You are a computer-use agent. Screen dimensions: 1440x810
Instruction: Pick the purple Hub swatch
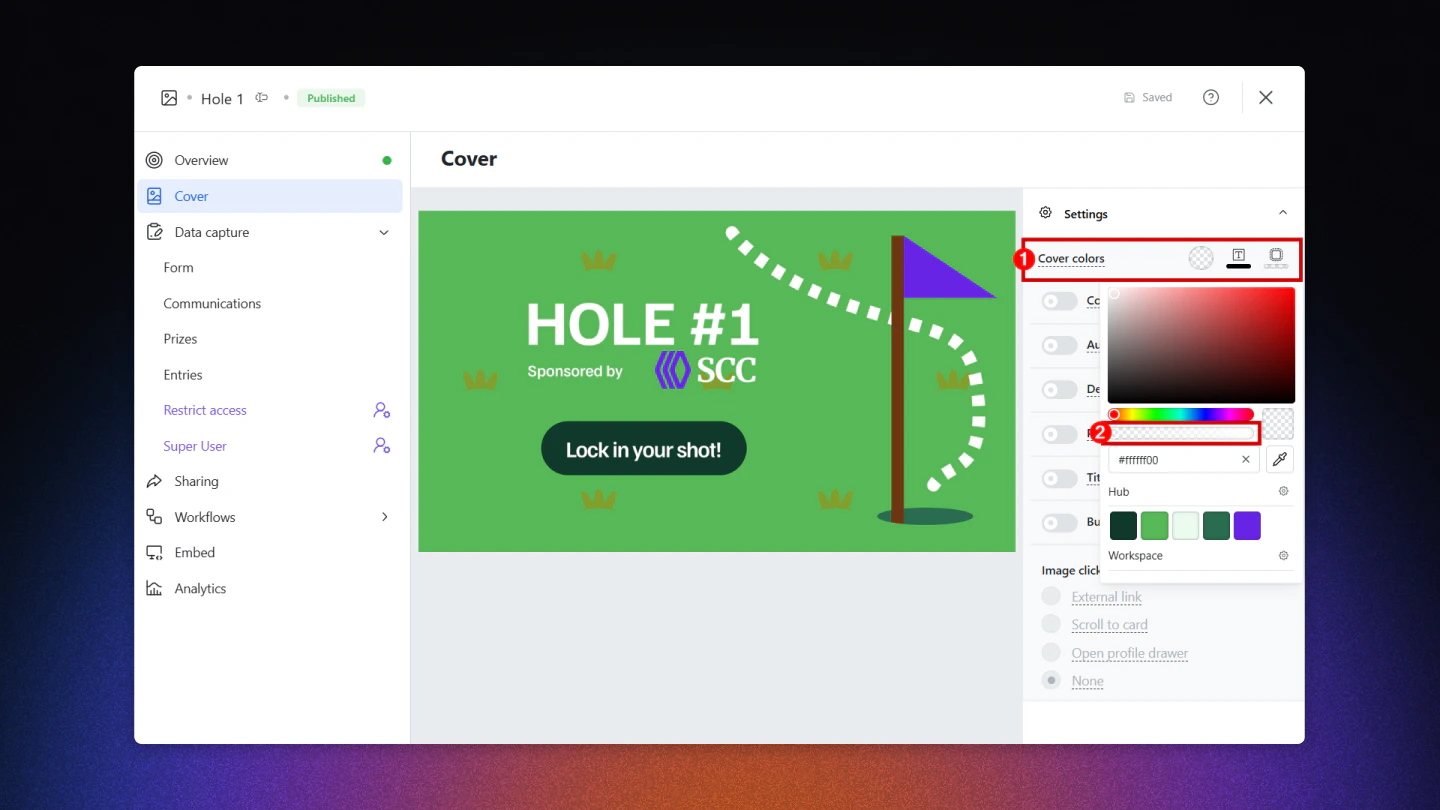1247,525
